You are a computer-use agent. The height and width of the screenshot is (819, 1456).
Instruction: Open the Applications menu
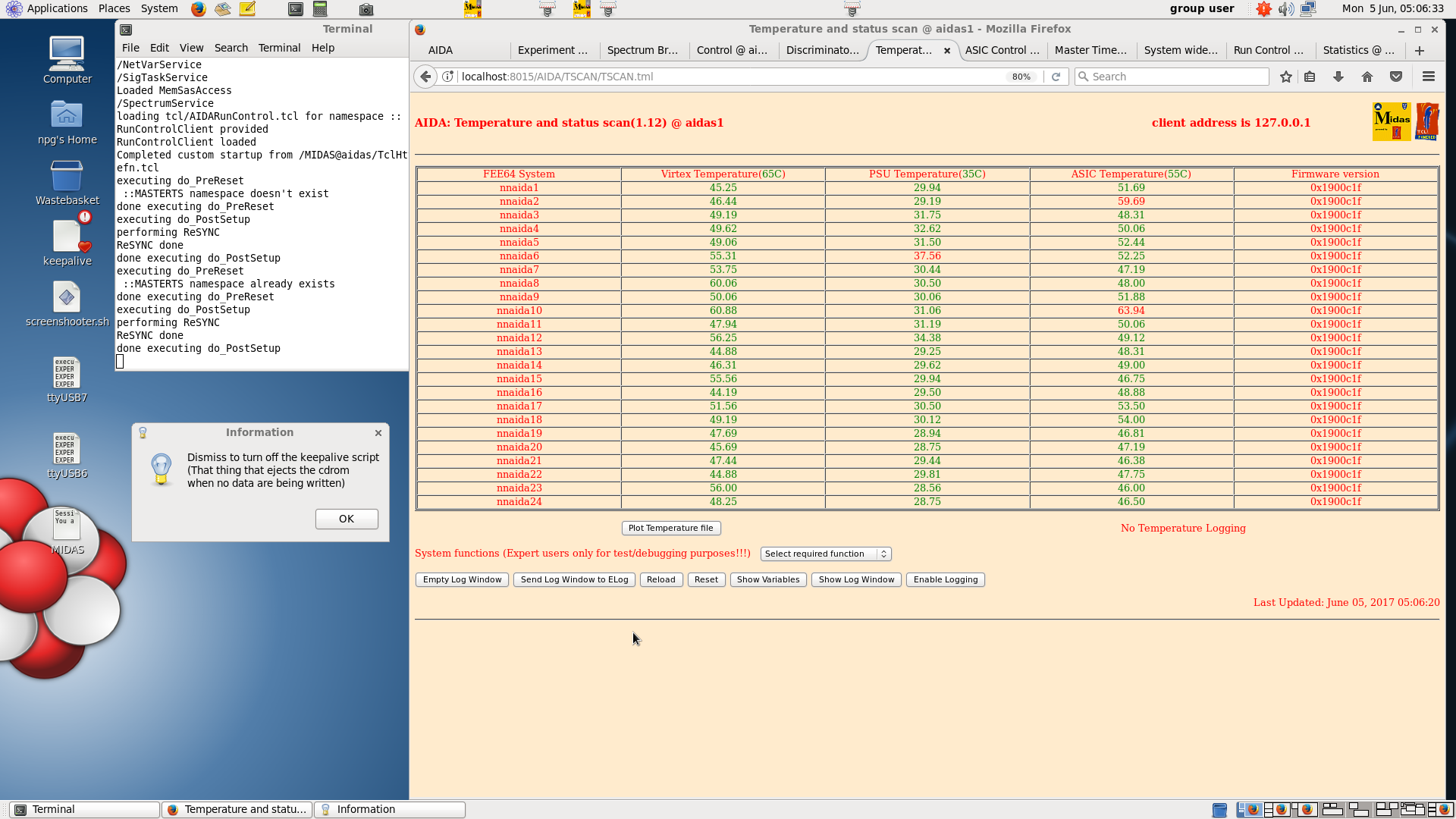[57, 8]
